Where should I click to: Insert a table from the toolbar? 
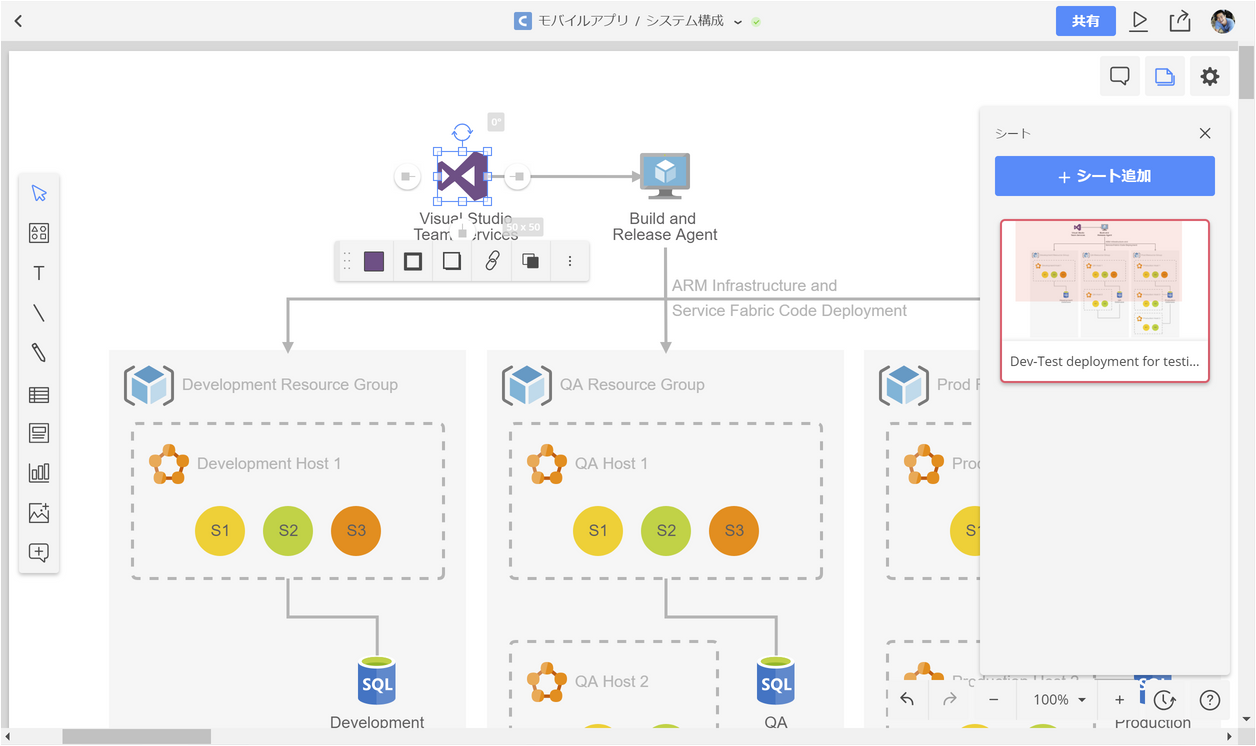point(39,394)
